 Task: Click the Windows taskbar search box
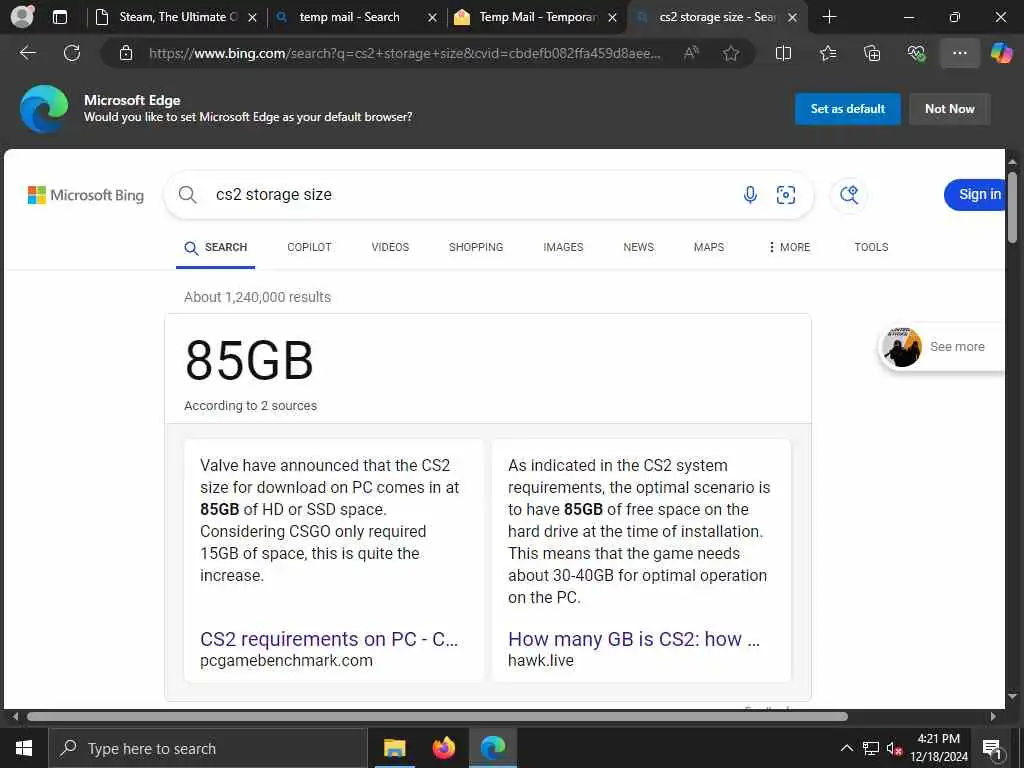point(208,748)
